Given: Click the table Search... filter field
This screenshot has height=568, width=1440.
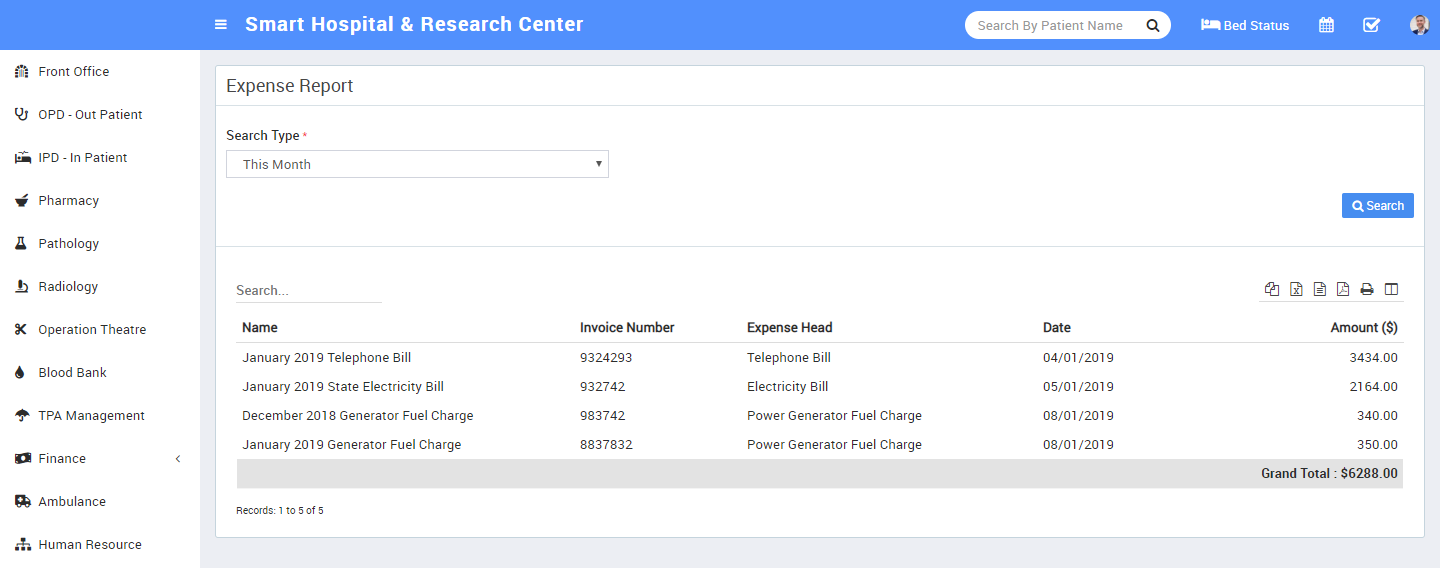Looking at the screenshot, I should tap(308, 290).
